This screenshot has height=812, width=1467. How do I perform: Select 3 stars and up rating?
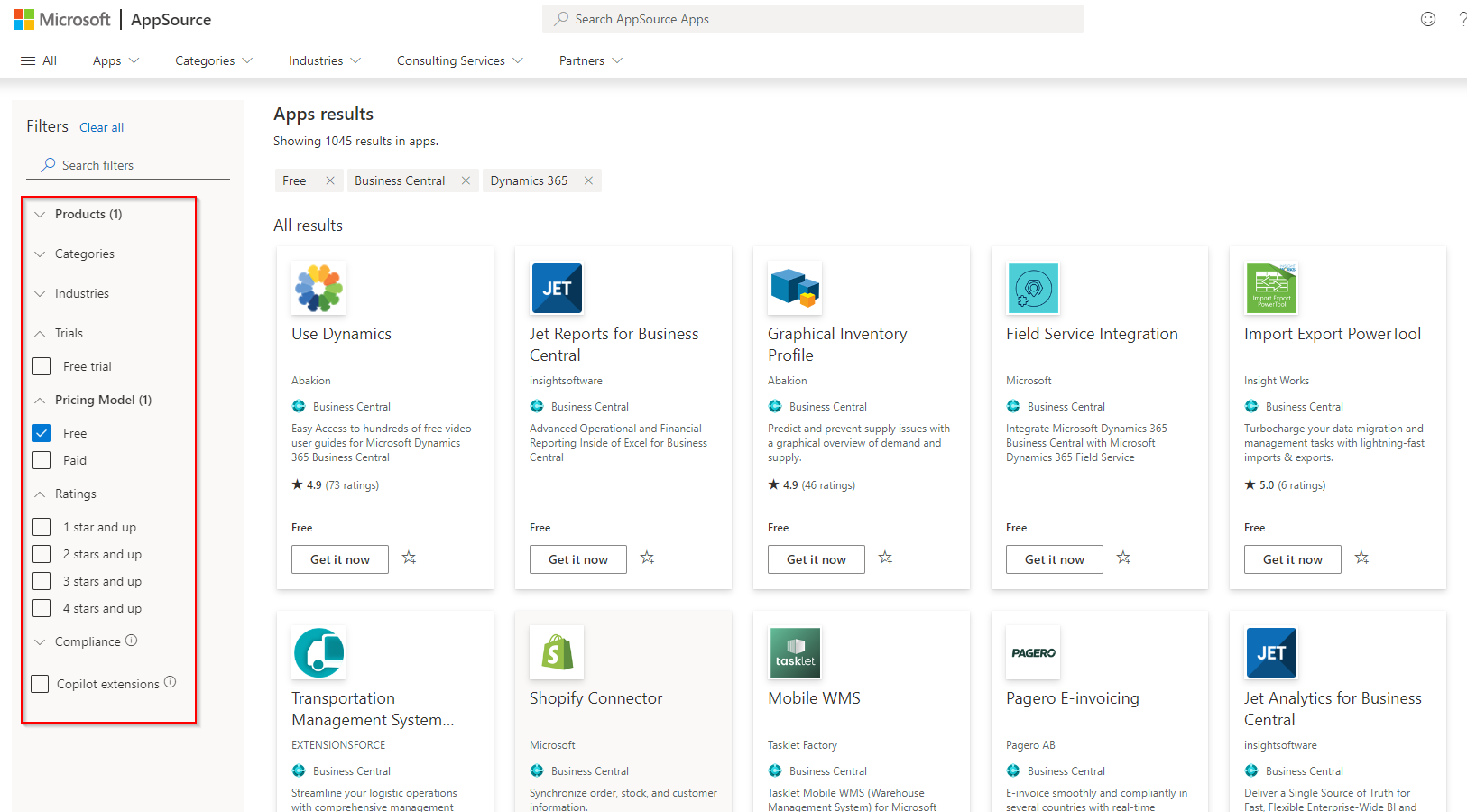coord(42,581)
